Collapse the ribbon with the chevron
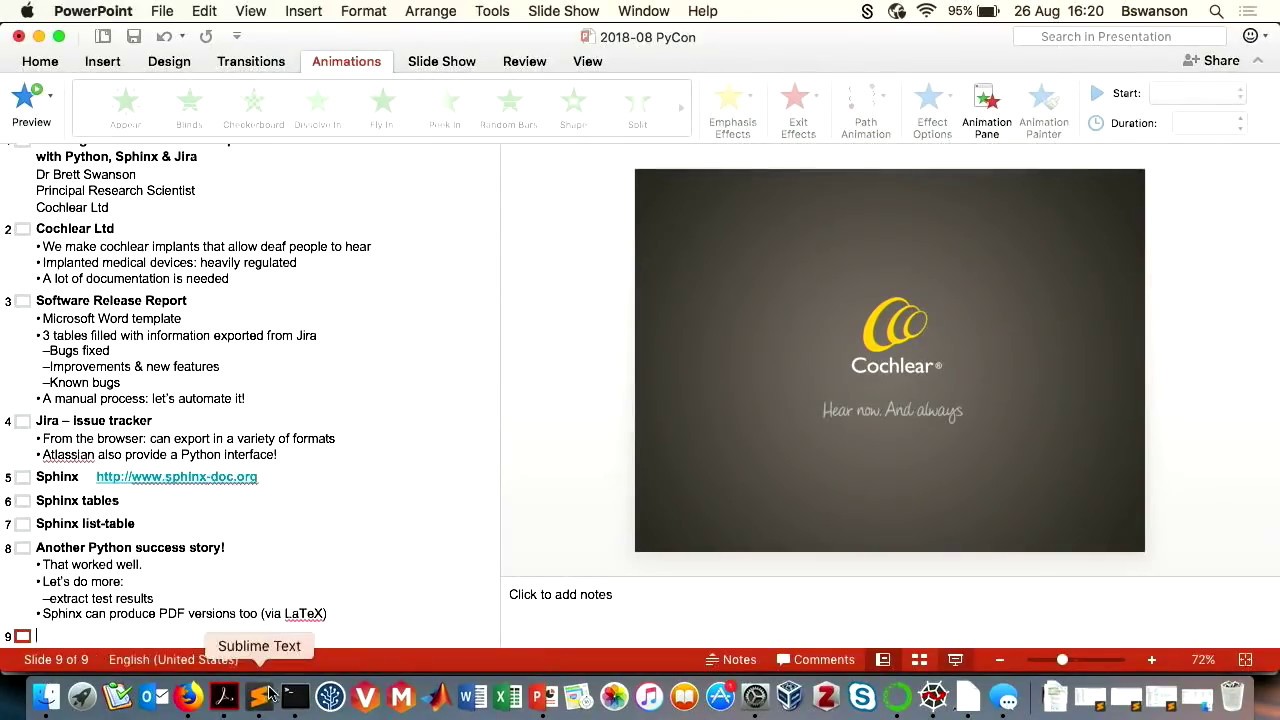Viewport: 1280px width, 720px height. pos(1258,61)
